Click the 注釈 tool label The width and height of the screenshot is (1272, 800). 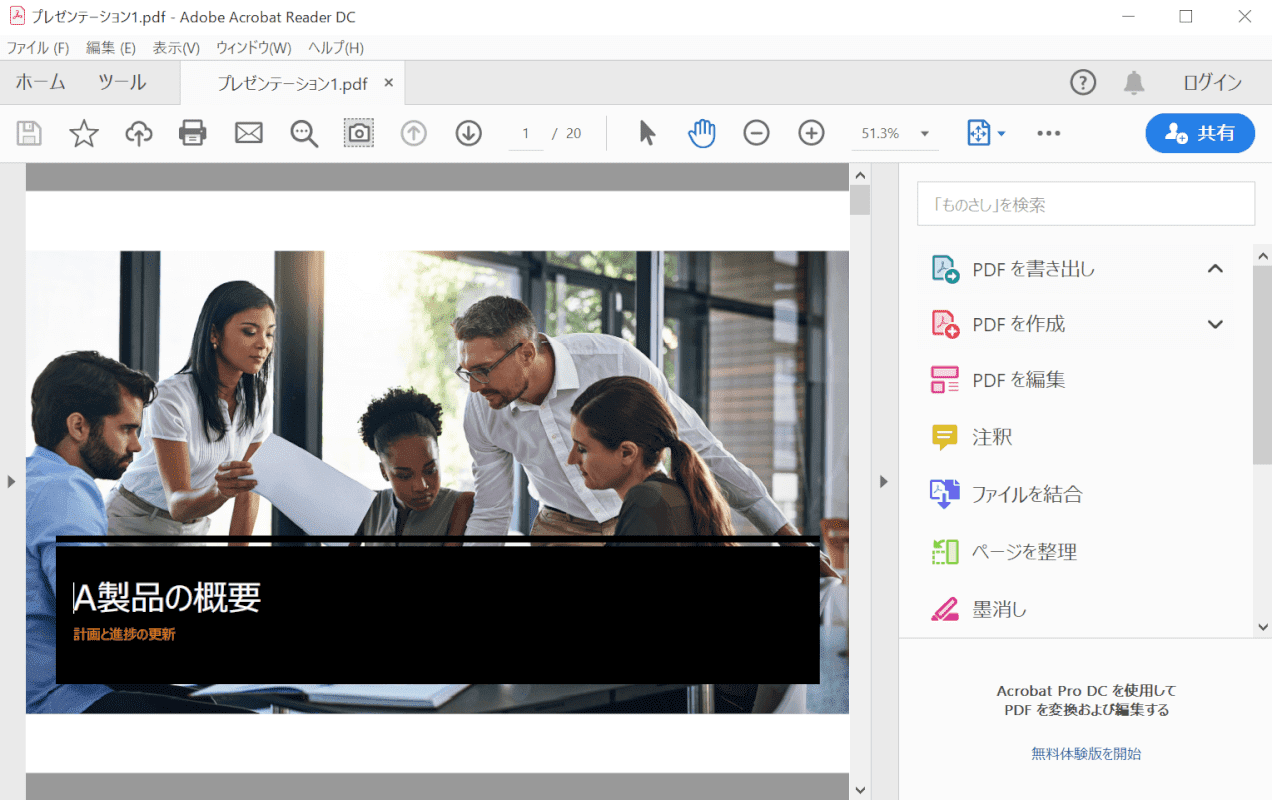pos(992,437)
